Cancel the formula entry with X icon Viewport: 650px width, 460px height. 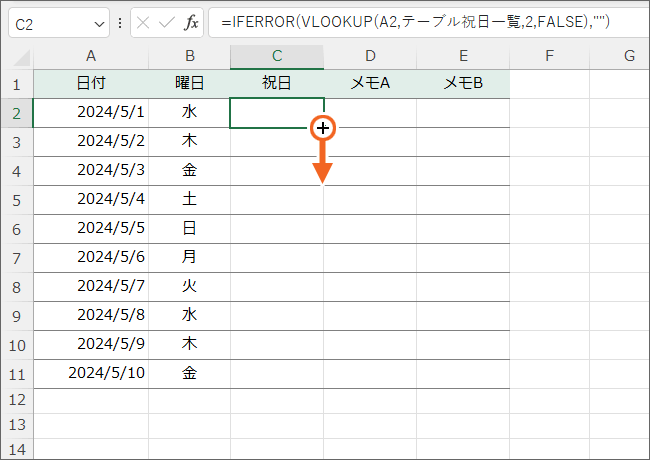pos(143,23)
